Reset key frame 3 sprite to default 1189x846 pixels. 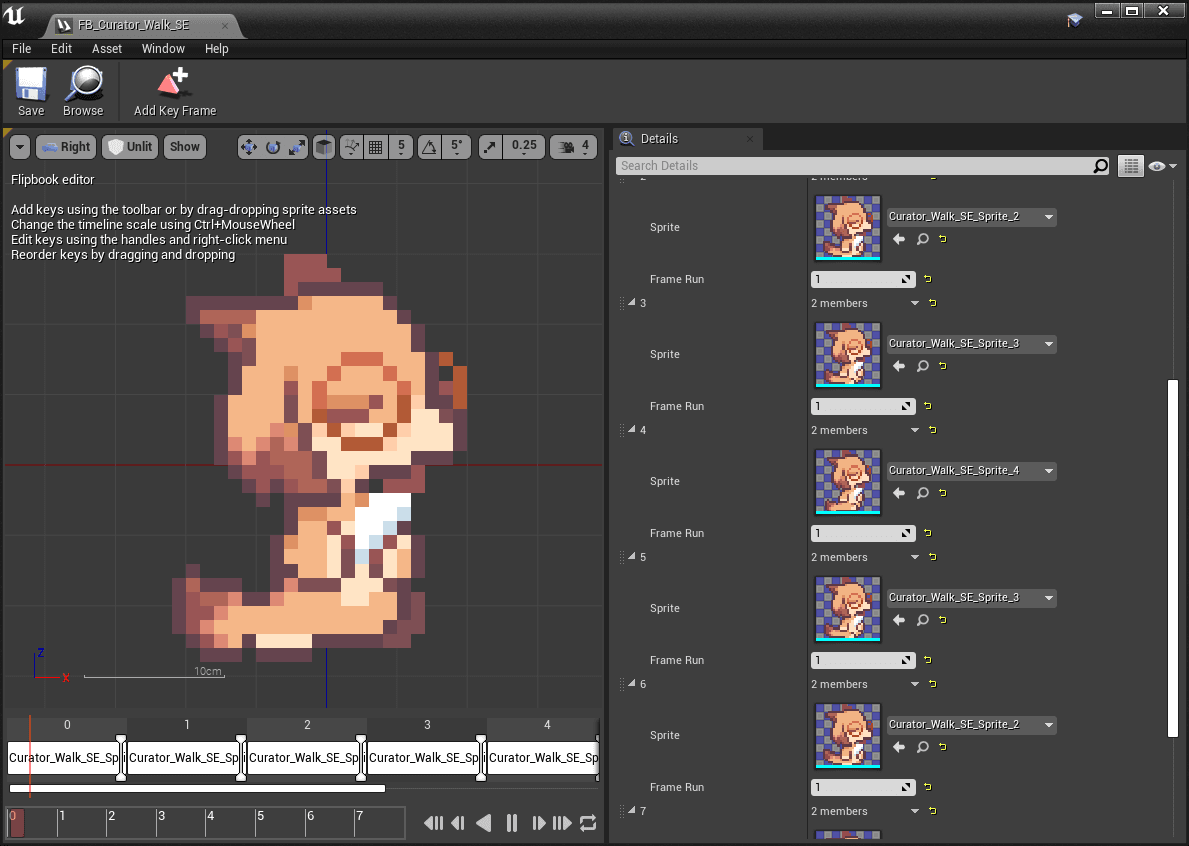tap(943, 366)
